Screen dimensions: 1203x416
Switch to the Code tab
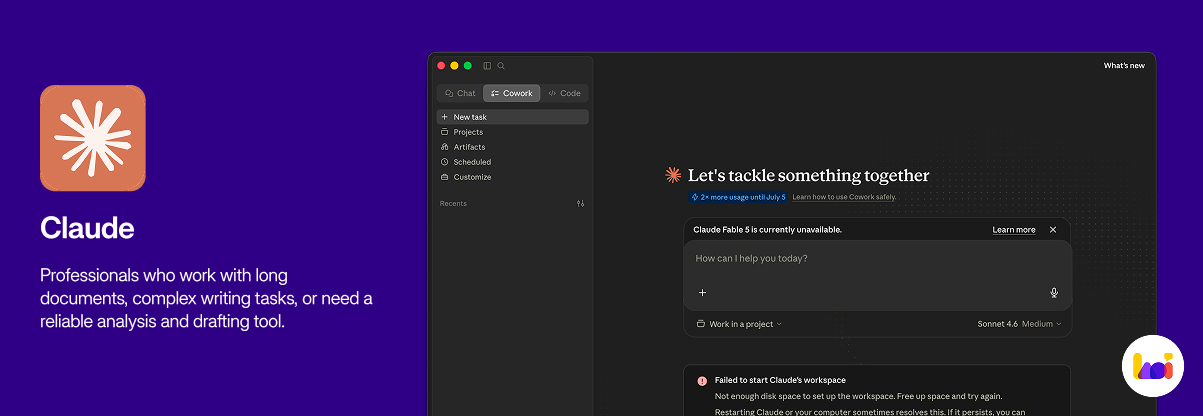click(x=565, y=93)
